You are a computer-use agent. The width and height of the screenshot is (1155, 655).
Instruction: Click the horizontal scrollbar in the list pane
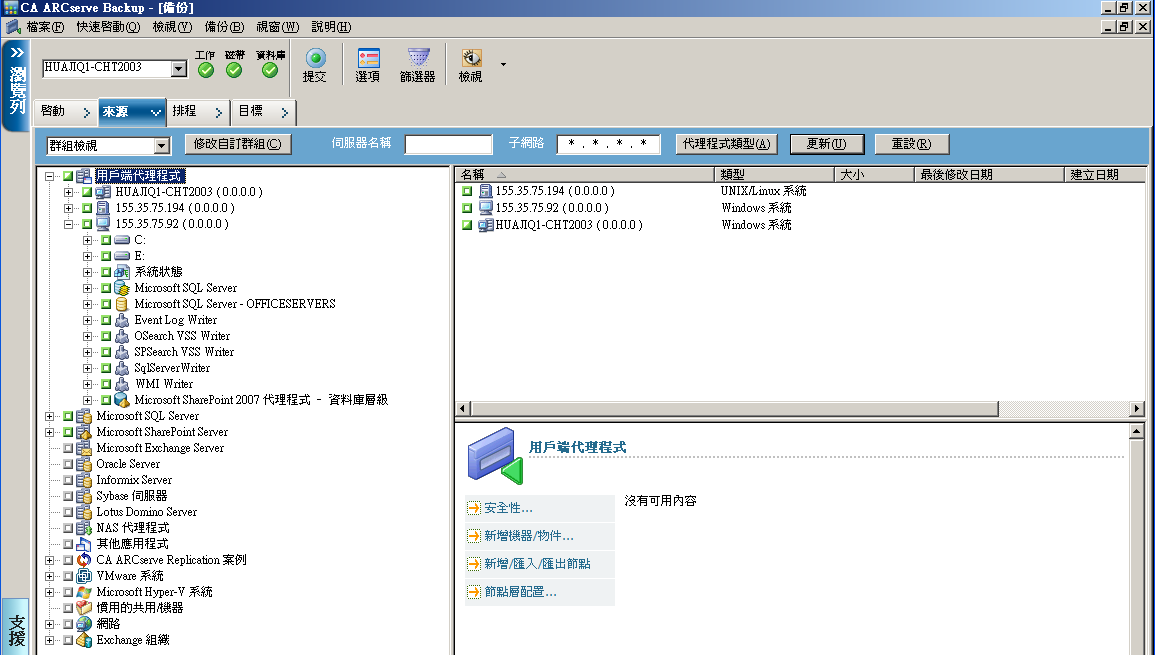click(734, 408)
